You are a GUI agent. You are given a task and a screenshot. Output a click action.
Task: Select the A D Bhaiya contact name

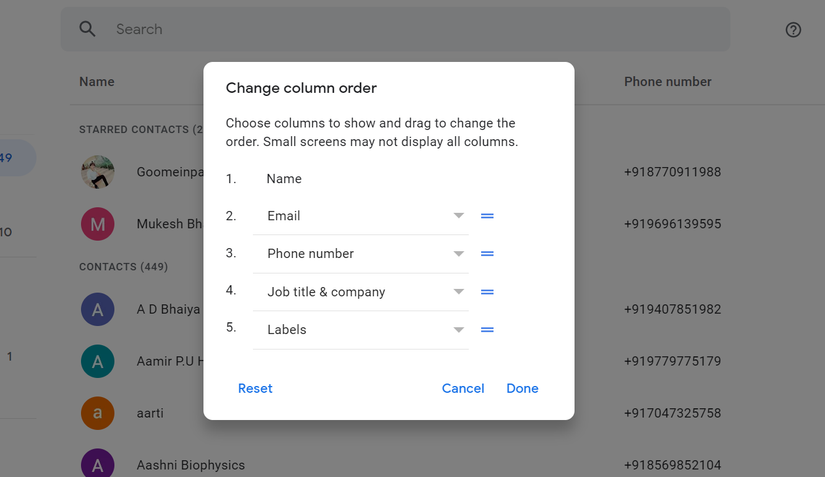point(168,309)
